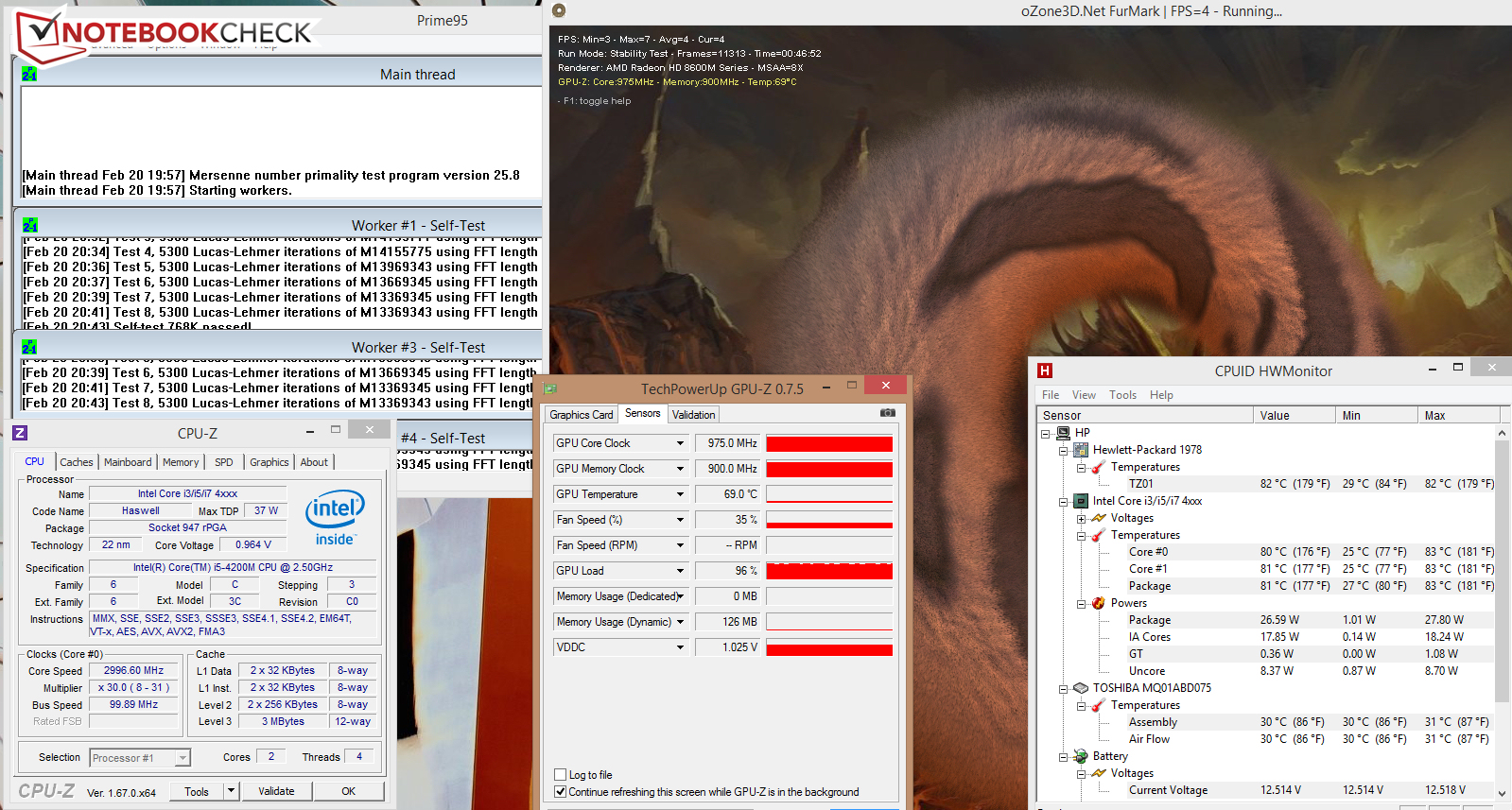Open the GPU Temperature sensor dropdown
This screenshot has width=1512, height=810.
tap(680, 494)
